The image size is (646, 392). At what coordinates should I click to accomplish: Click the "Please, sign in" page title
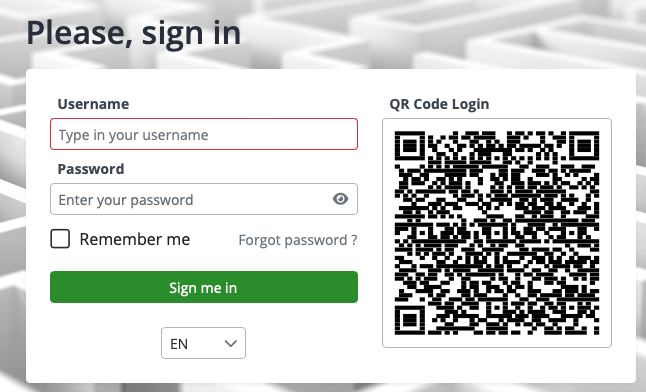[133, 33]
